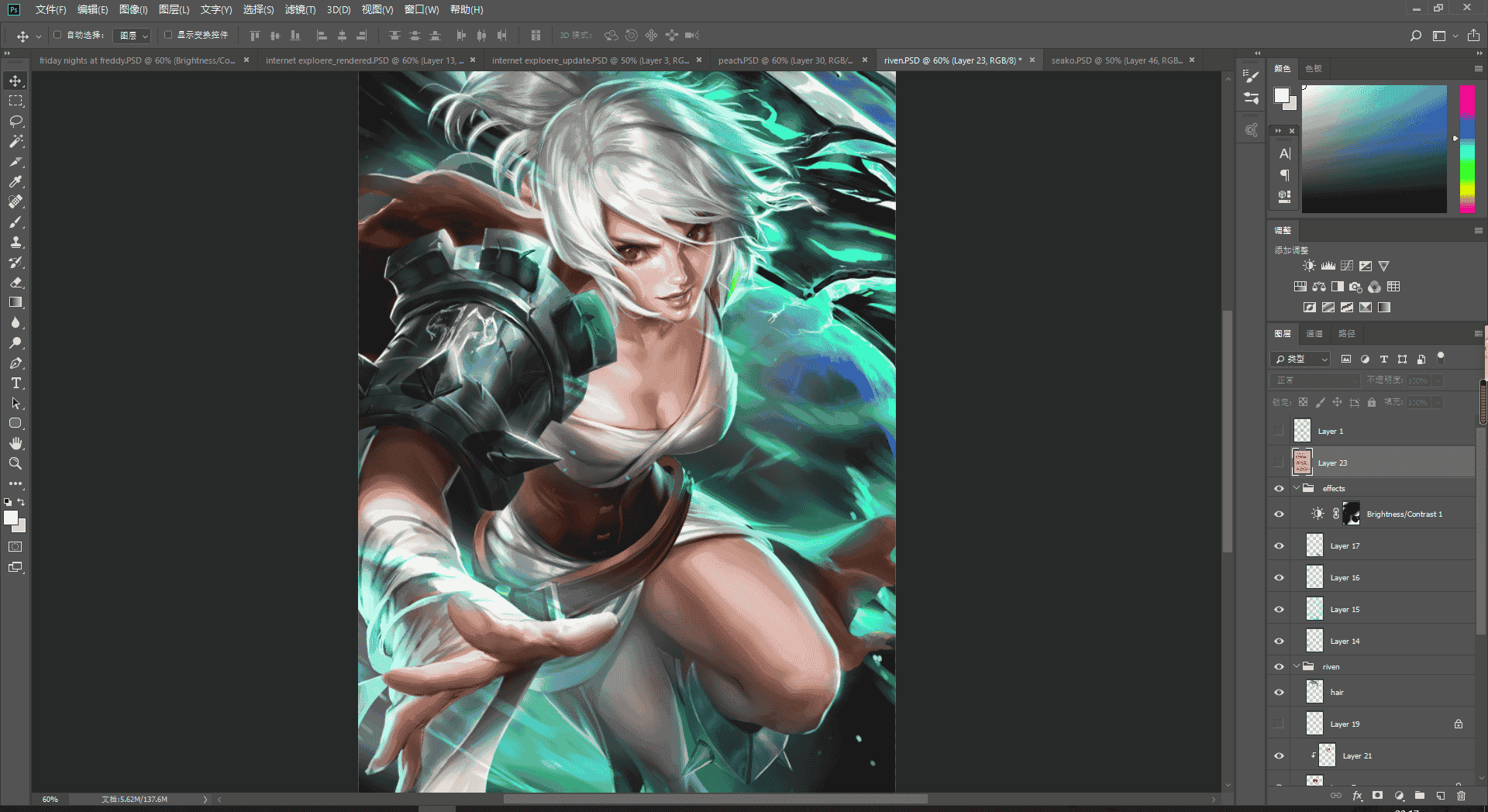The width and height of the screenshot is (1488, 812).
Task: Hide Layer 17 visibility
Action: (x=1279, y=546)
